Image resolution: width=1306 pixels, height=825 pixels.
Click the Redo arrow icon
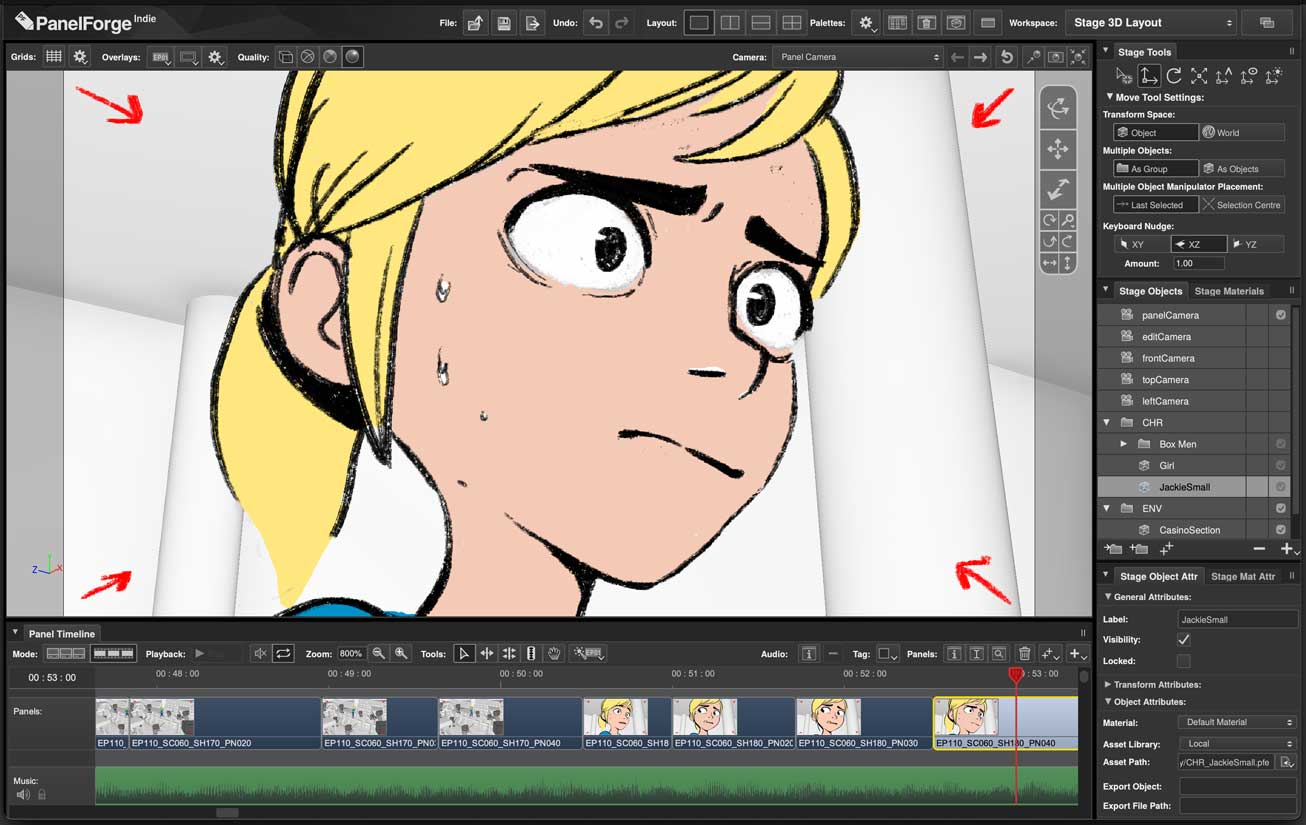tap(621, 22)
